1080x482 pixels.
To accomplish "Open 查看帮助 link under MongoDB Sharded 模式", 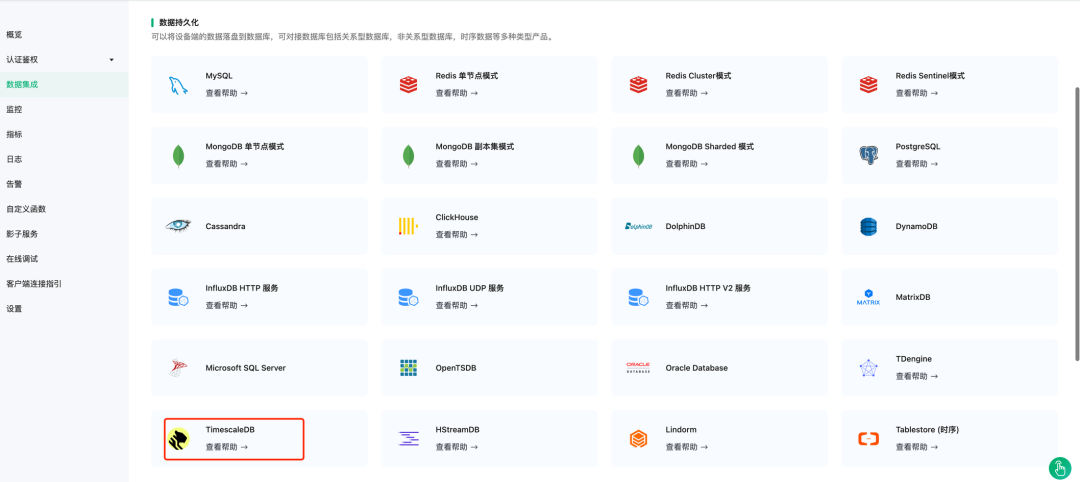I will click(x=686, y=164).
